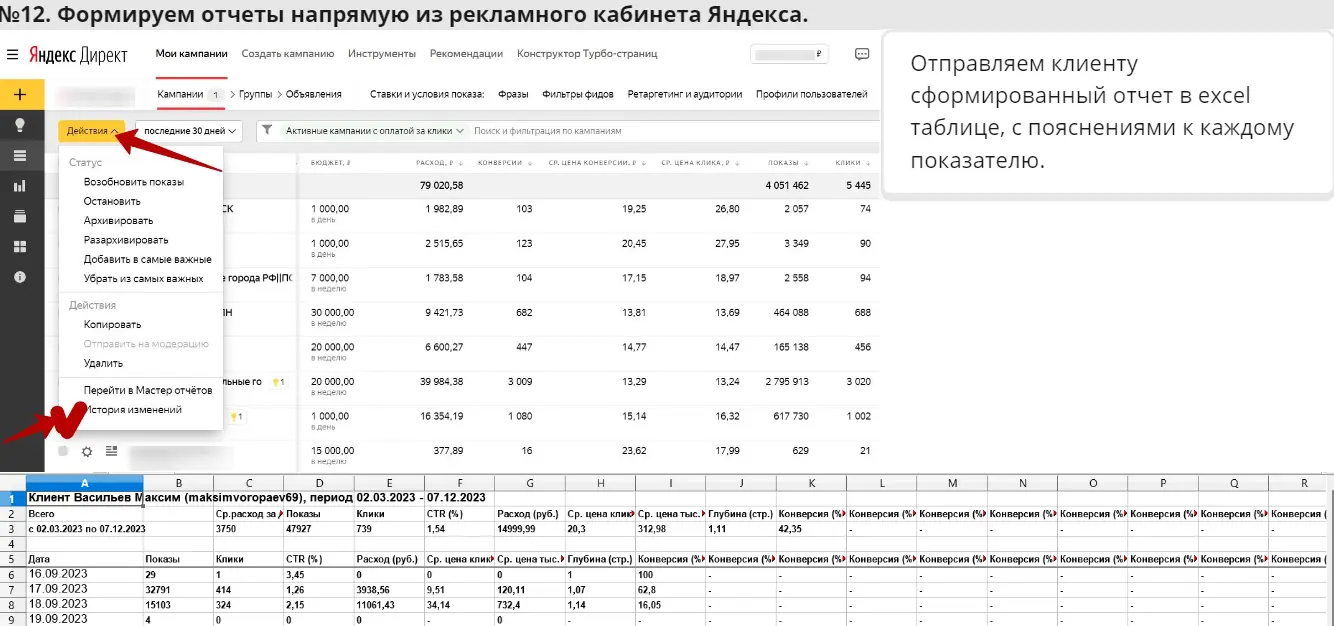Click the grid apps icon in the sidebar
The height and width of the screenshot is (626, 1334).
(x=21, y=246)
